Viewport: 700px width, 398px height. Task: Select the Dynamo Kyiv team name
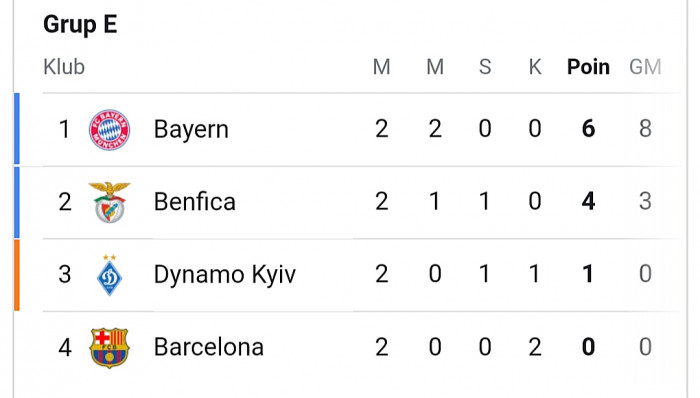coord(225,274)
